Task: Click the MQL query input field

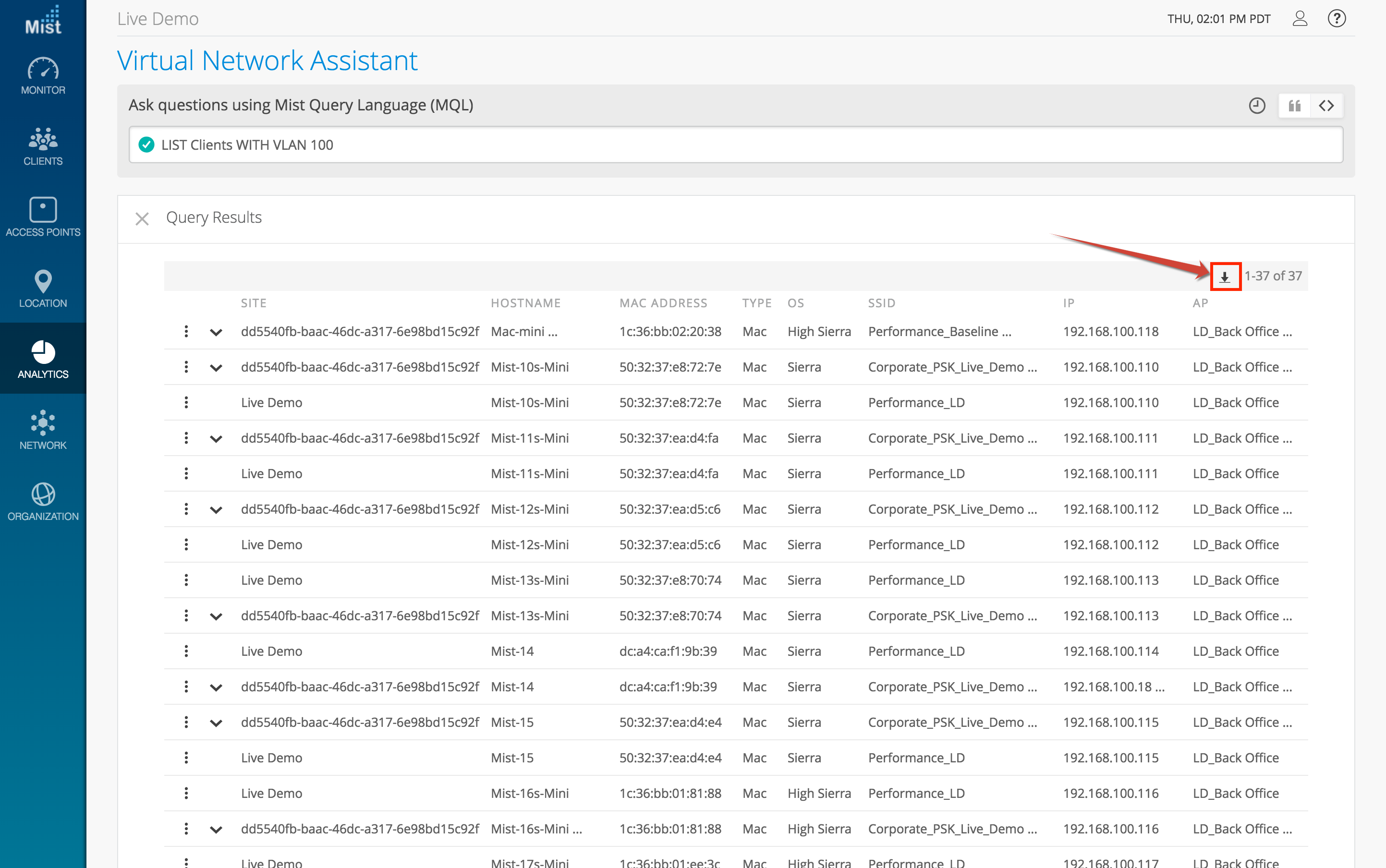Action: tap(735, 145)
